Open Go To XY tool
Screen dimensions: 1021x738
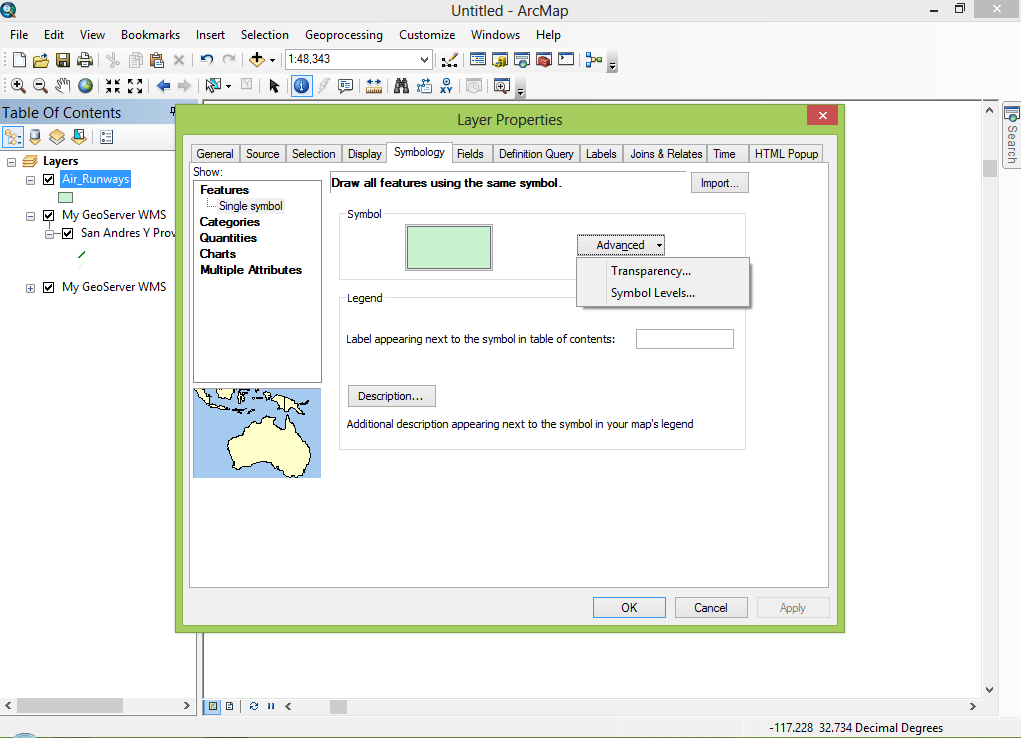(446, 85)
